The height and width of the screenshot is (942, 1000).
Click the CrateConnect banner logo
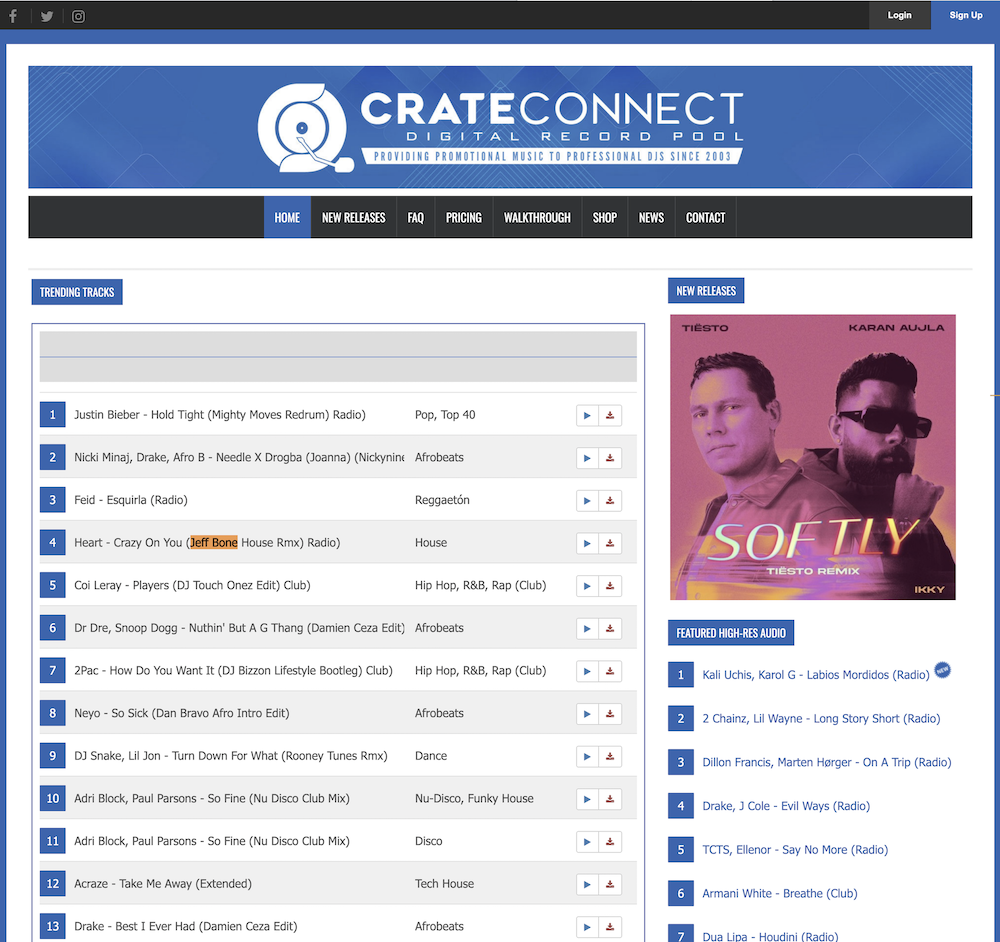pyautogui.click(x=500, y=127)
